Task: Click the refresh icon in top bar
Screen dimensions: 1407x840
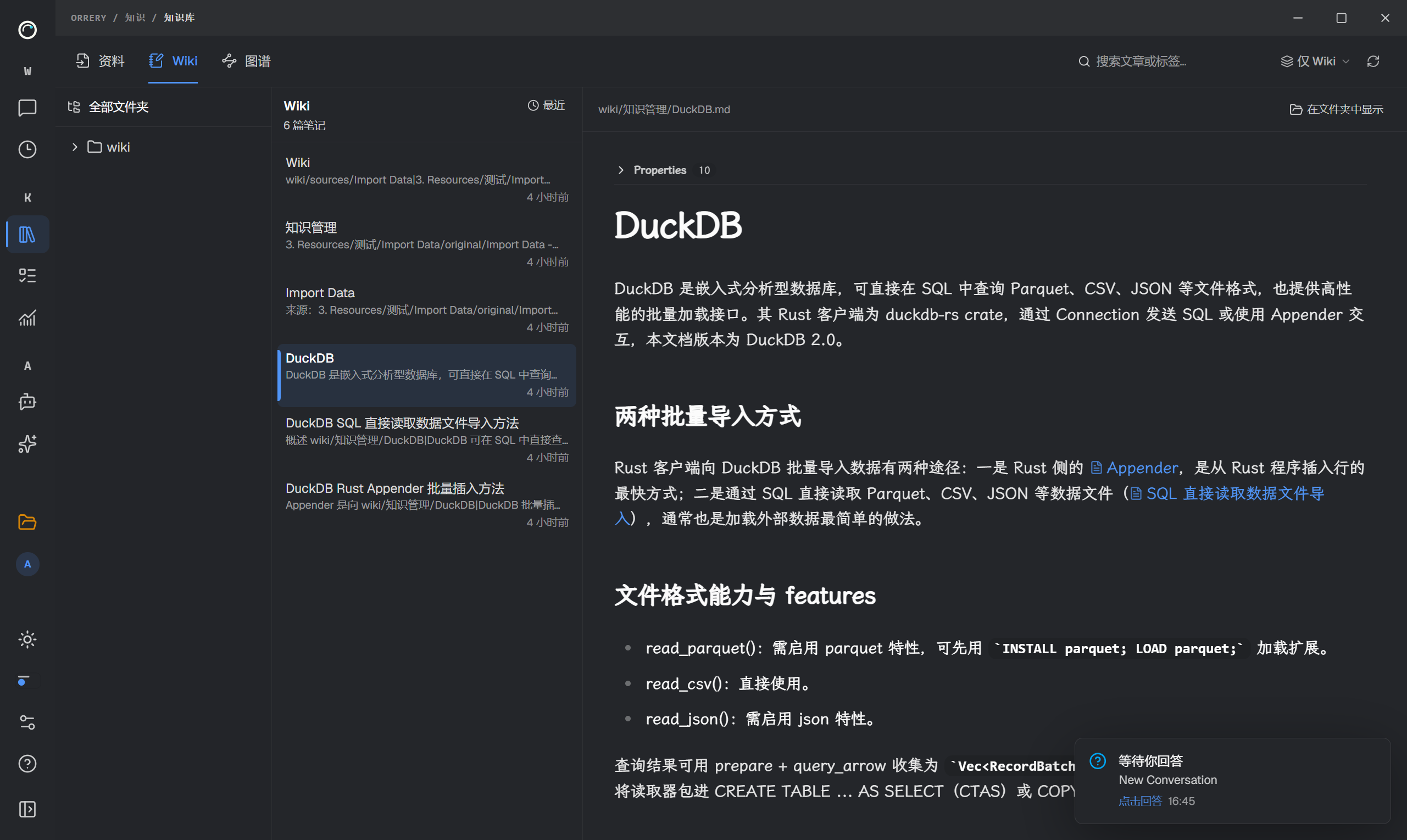Action: pos(1373,61)
